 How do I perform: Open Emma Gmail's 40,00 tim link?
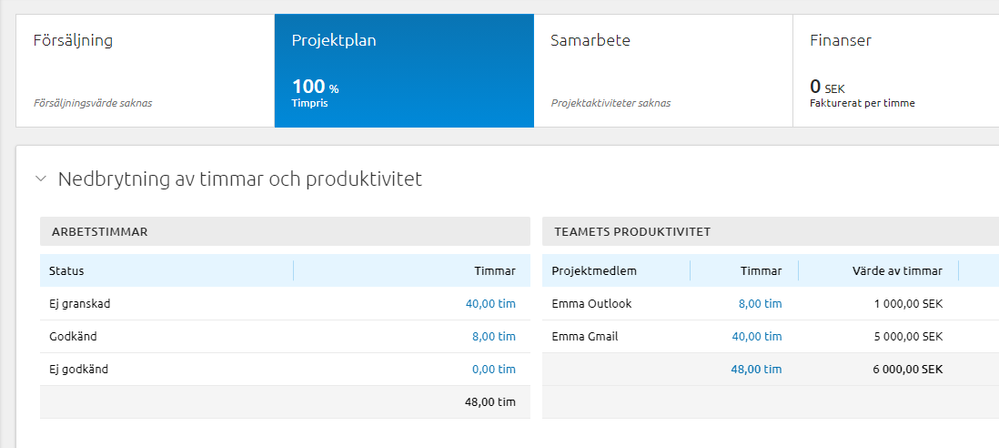pos(757,337)
